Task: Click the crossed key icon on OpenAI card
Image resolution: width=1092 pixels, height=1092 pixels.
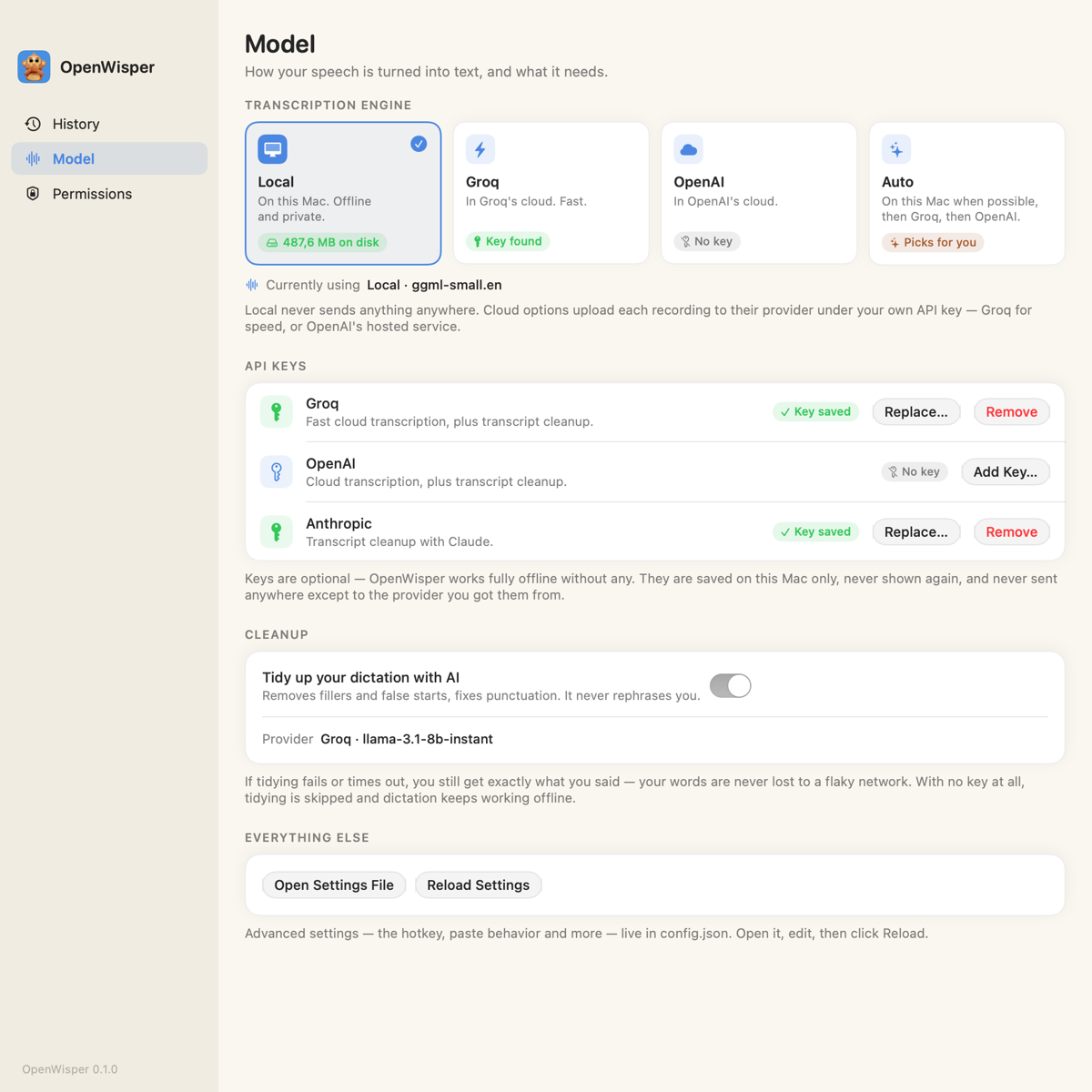Action: click(685, 242)
